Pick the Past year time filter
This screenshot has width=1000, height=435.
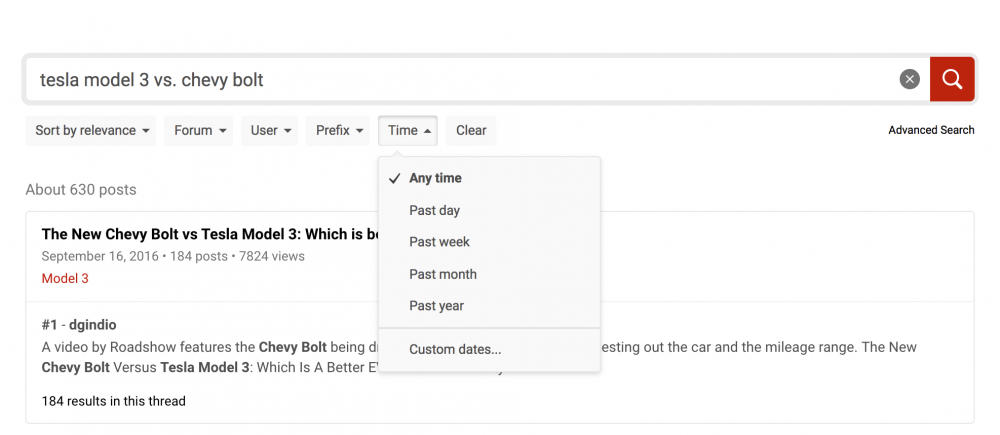(x=489, y=306)
